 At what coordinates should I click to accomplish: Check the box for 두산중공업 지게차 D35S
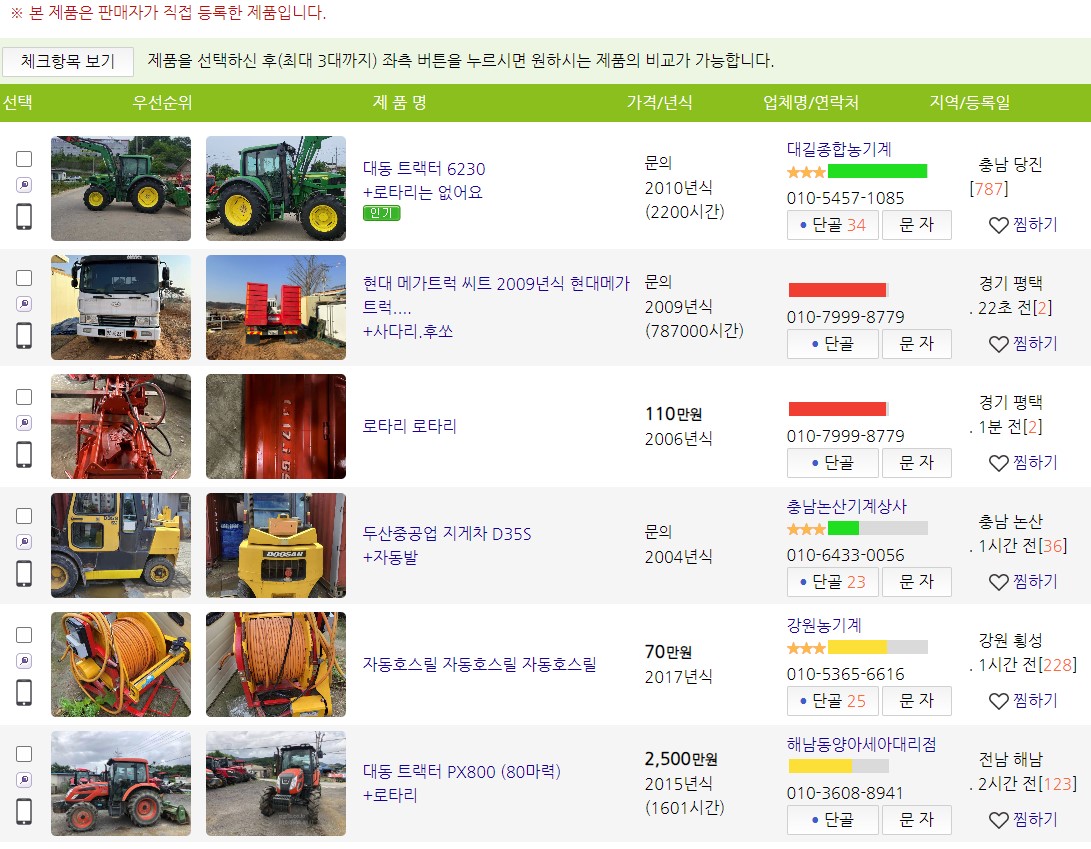(x=24, y=516)
